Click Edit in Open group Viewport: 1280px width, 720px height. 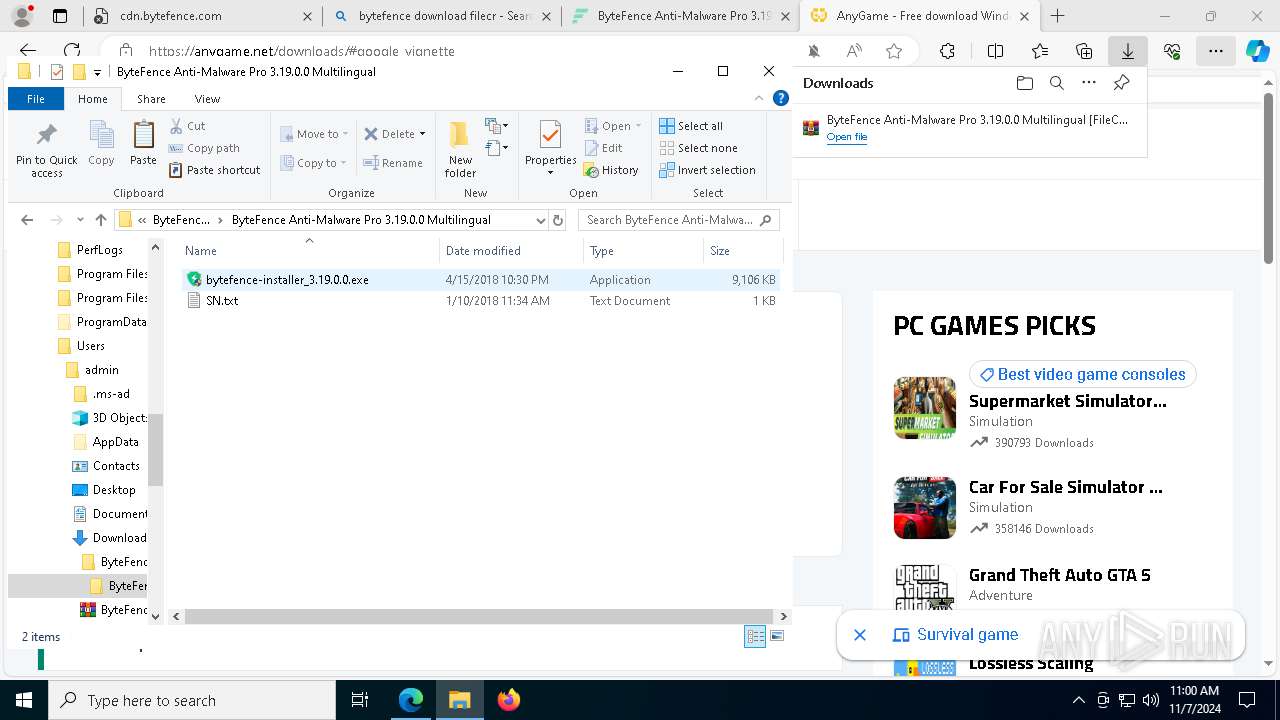(604, 148)
